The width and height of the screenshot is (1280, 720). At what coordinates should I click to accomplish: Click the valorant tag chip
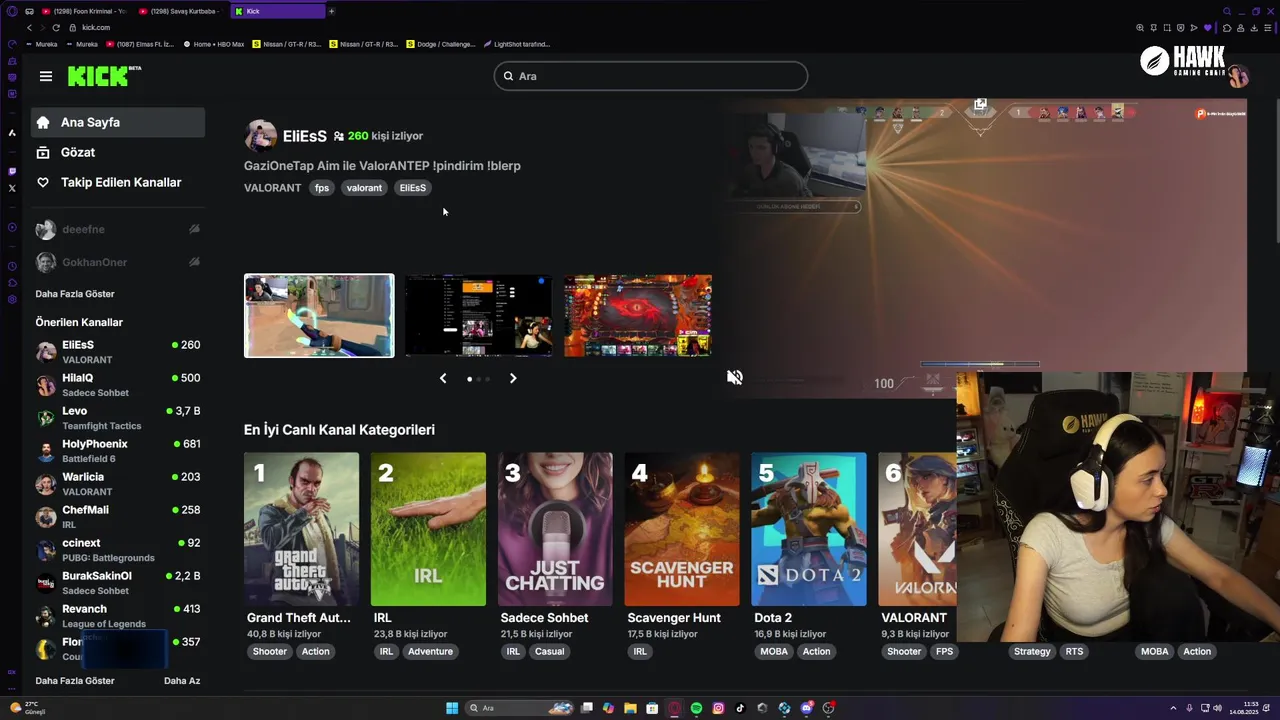point(364,188)
